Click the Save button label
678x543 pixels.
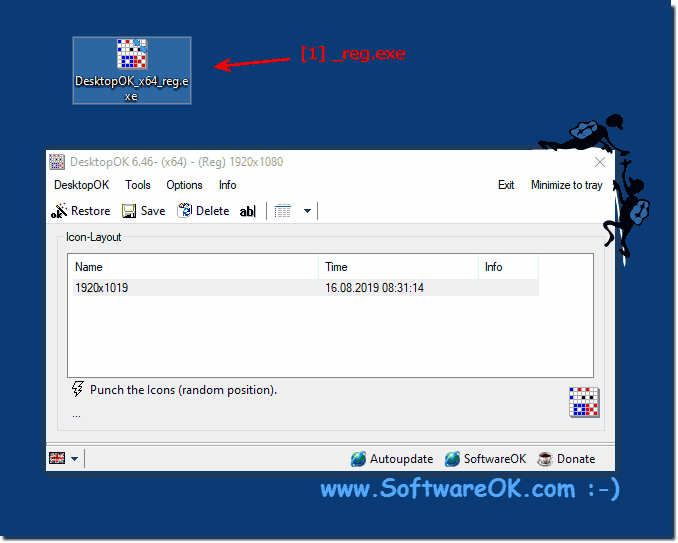[153, 211]
